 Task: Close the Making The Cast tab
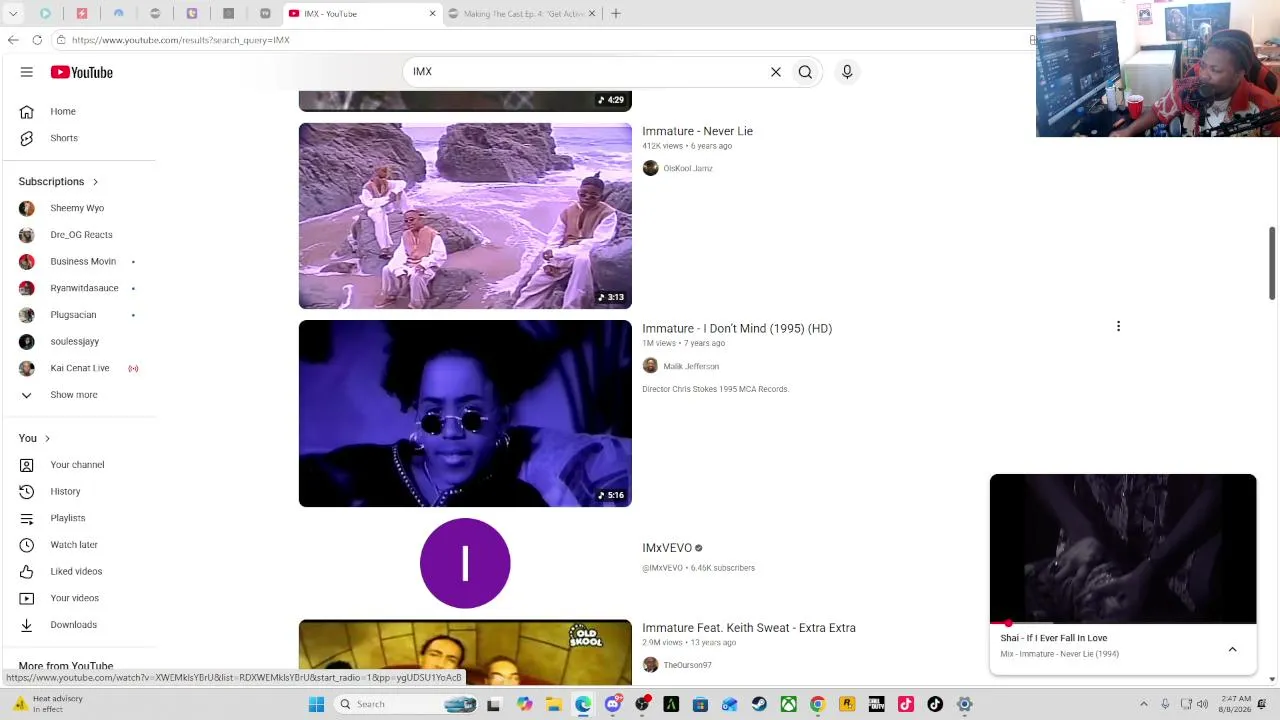592,14
